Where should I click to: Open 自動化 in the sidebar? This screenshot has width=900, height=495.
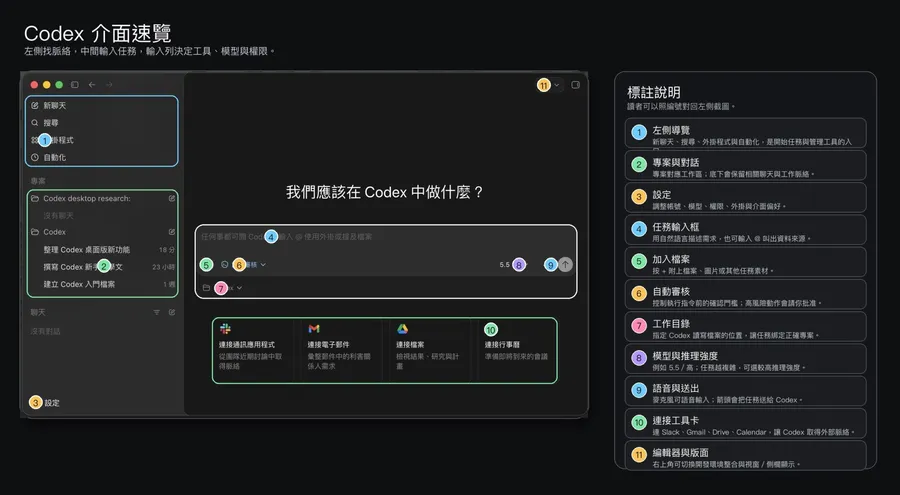[x=55, y=157]
